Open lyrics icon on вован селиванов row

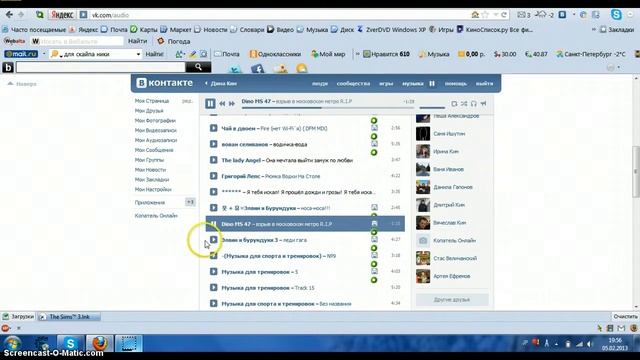[374, 144]
